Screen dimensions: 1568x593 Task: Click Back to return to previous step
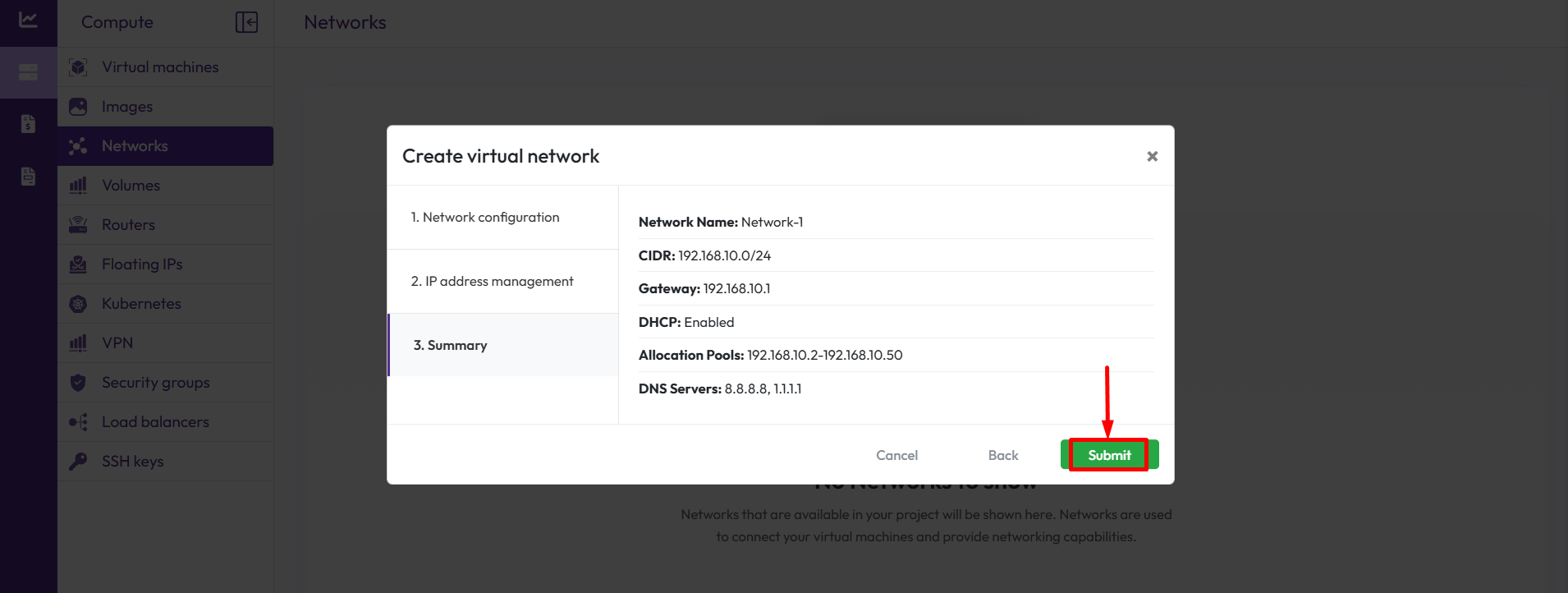[1002, 456]
